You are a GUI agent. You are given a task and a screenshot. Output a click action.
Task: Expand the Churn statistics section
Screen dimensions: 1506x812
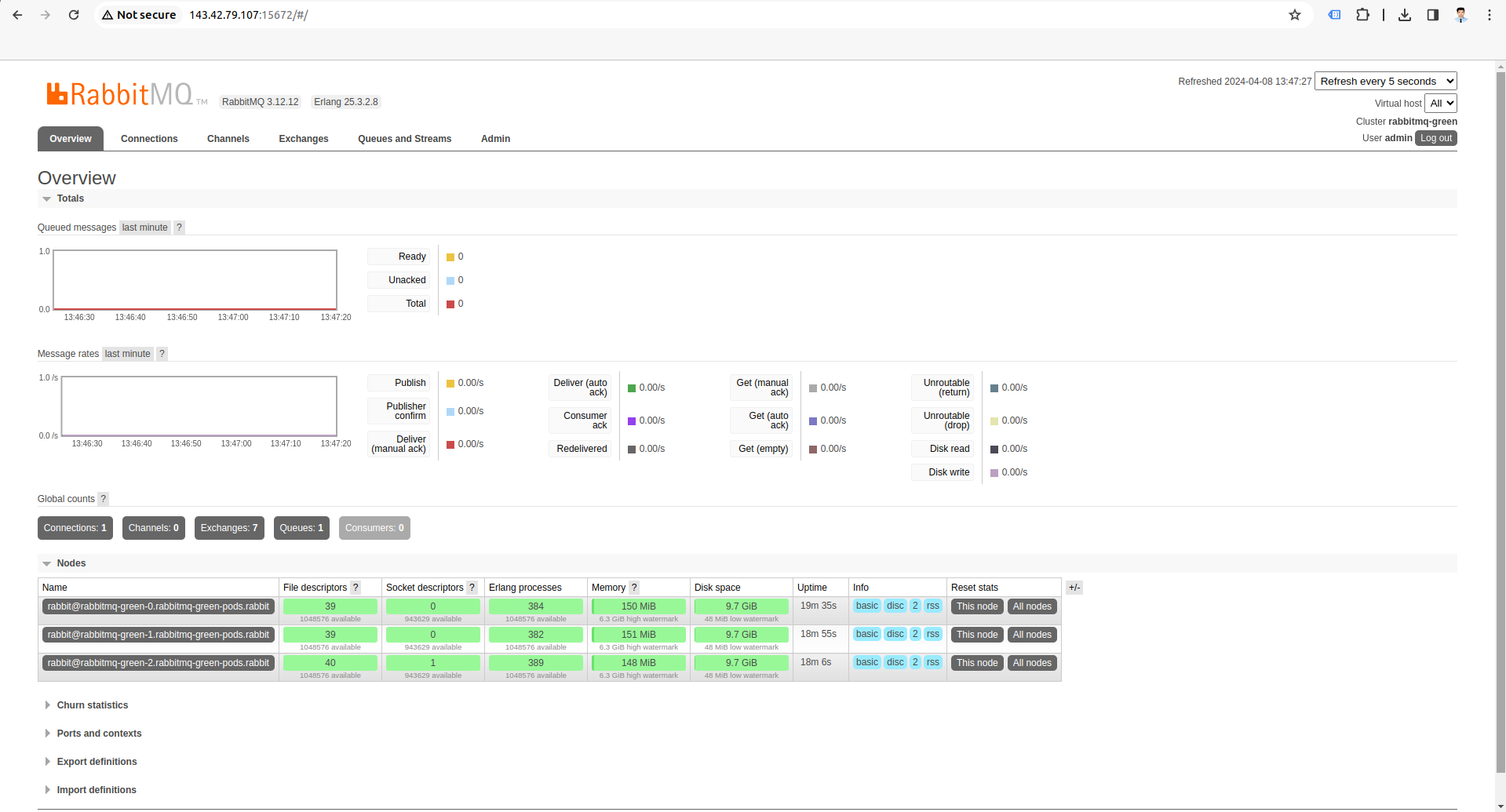pos(92,705)
